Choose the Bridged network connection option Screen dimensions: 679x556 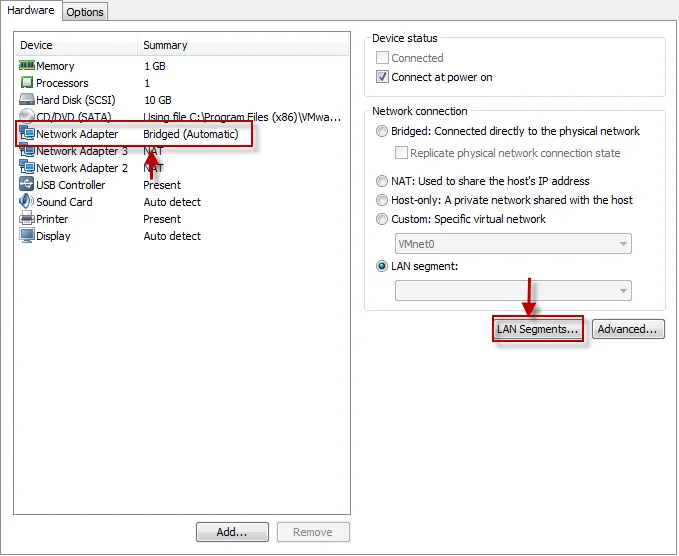pyautogui.click(x=383, y=131)
